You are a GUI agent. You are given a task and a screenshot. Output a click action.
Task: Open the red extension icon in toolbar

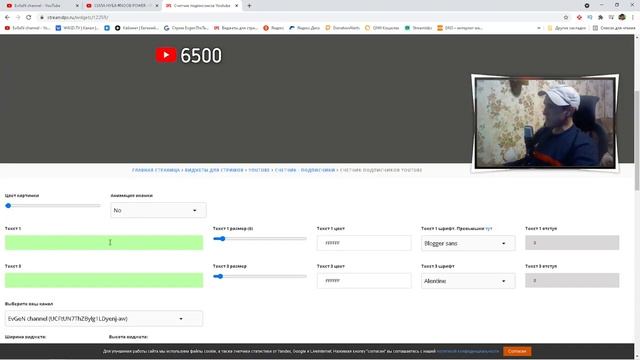pos(579,18)
